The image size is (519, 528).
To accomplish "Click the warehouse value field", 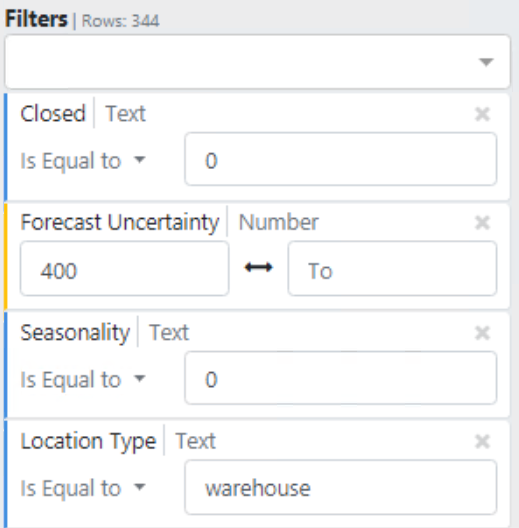I will pyautogui.click(x=340, y=487).
